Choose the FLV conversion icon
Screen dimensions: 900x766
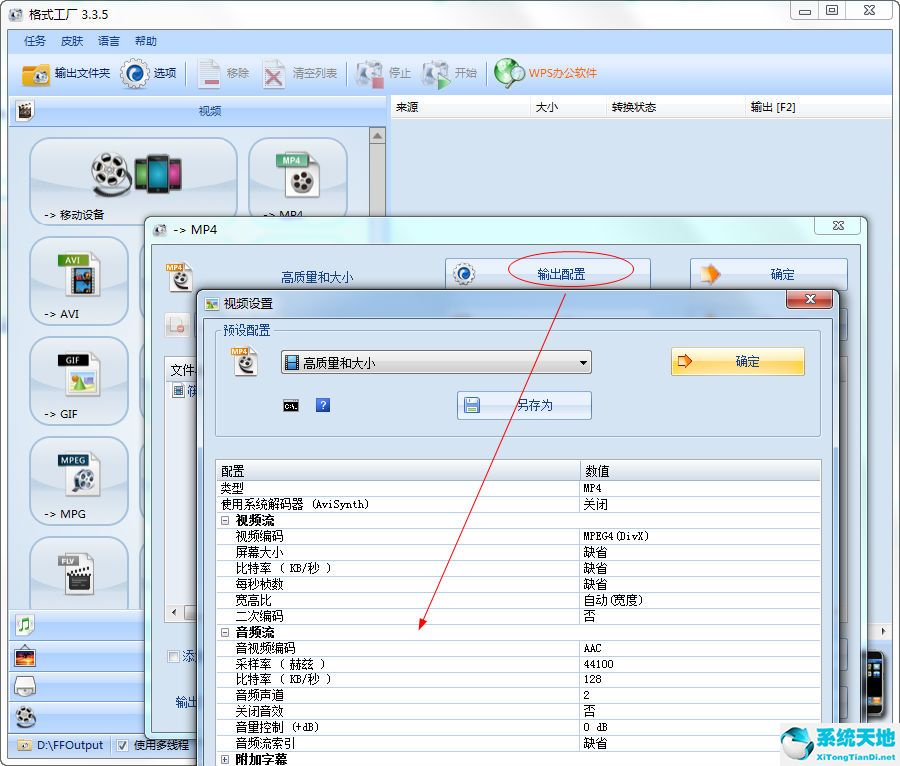click(x=79, y=573)
